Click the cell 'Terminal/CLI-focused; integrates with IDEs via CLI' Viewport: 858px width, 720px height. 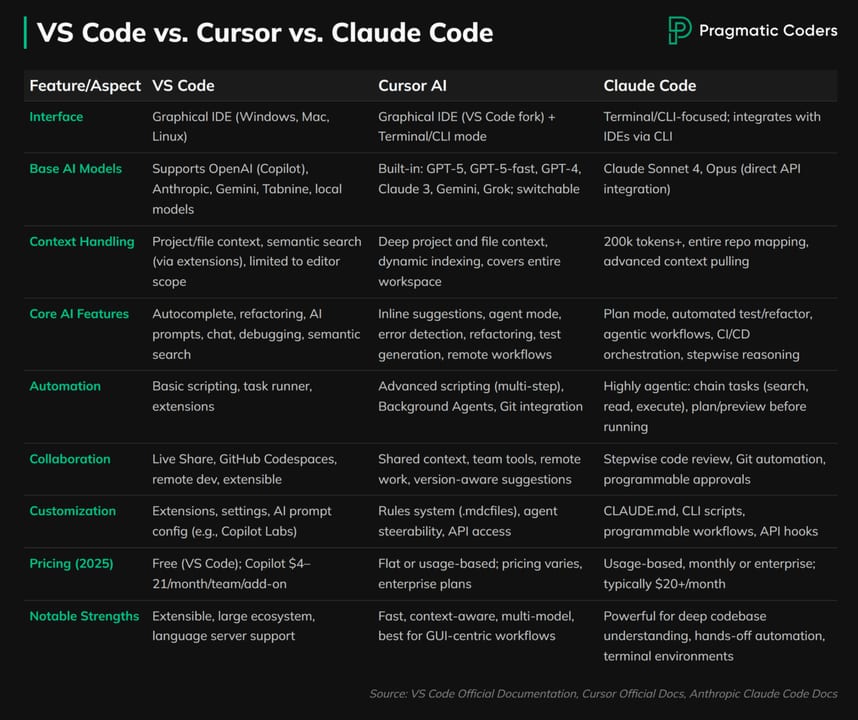pyautogui.click(x=712, y=126)
